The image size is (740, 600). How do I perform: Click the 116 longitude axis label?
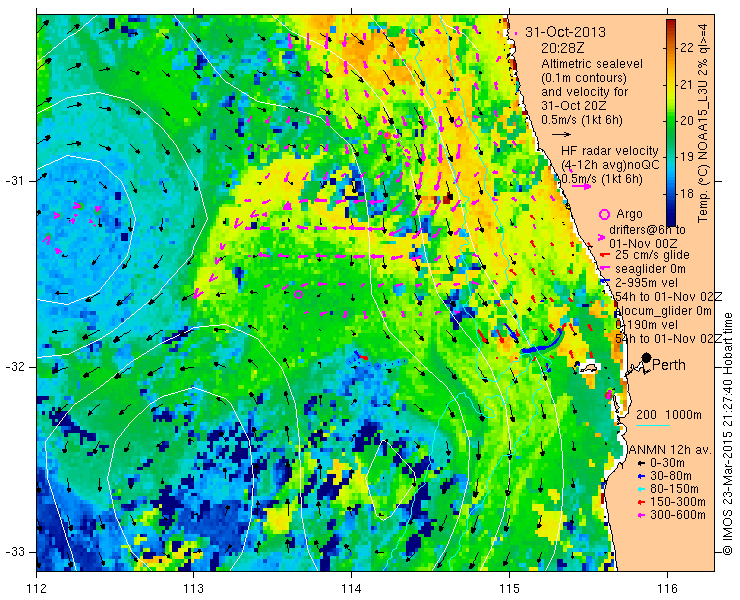(x=667, y=589)
